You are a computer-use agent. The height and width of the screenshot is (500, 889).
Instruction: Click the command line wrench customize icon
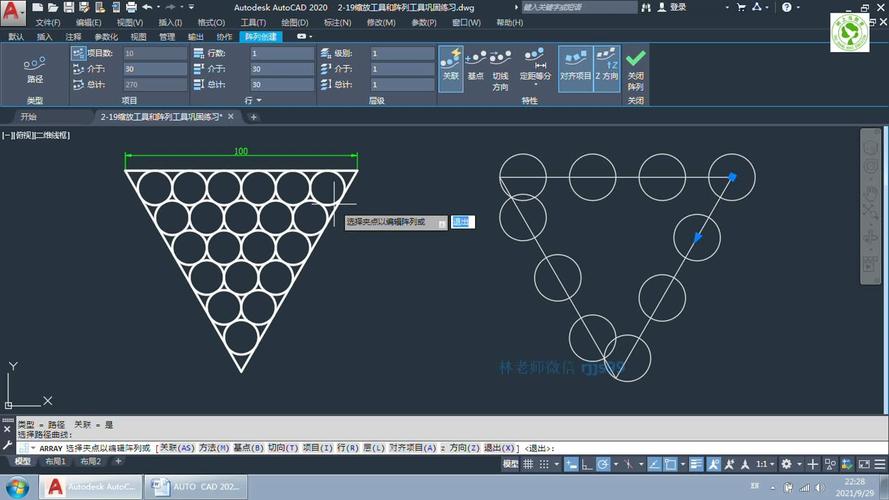pyautogui.click(x=7, y=446)
